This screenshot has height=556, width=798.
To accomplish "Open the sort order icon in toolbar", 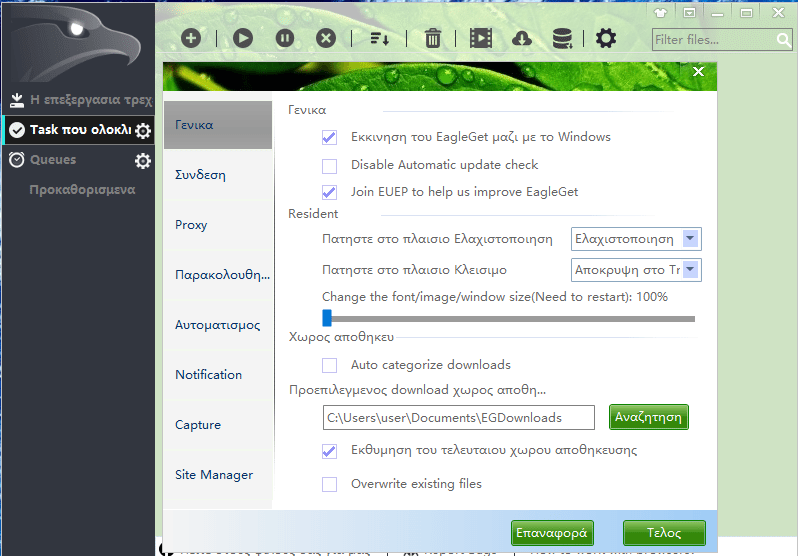I will [380, 38].
